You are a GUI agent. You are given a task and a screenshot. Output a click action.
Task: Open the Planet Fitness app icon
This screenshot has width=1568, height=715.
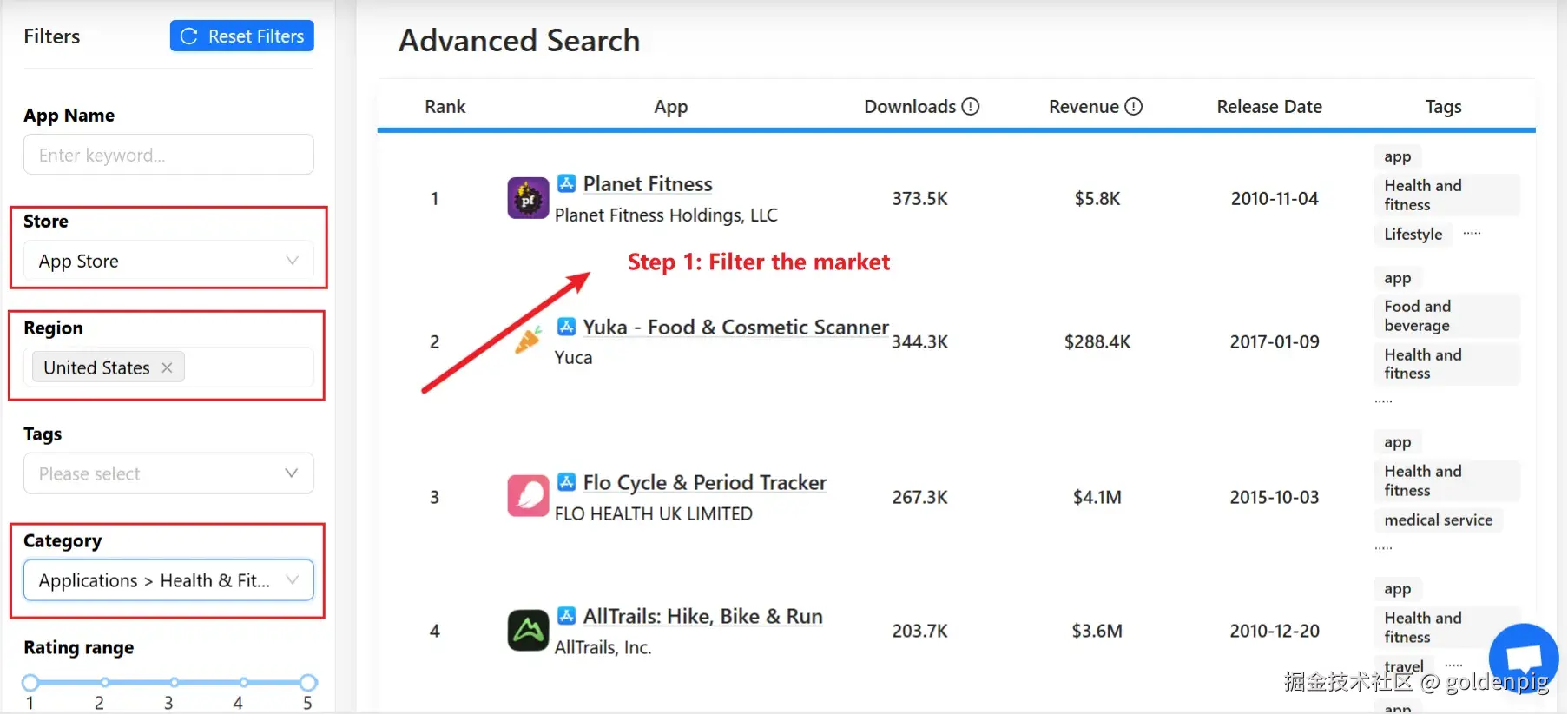[x=527, y=197]
